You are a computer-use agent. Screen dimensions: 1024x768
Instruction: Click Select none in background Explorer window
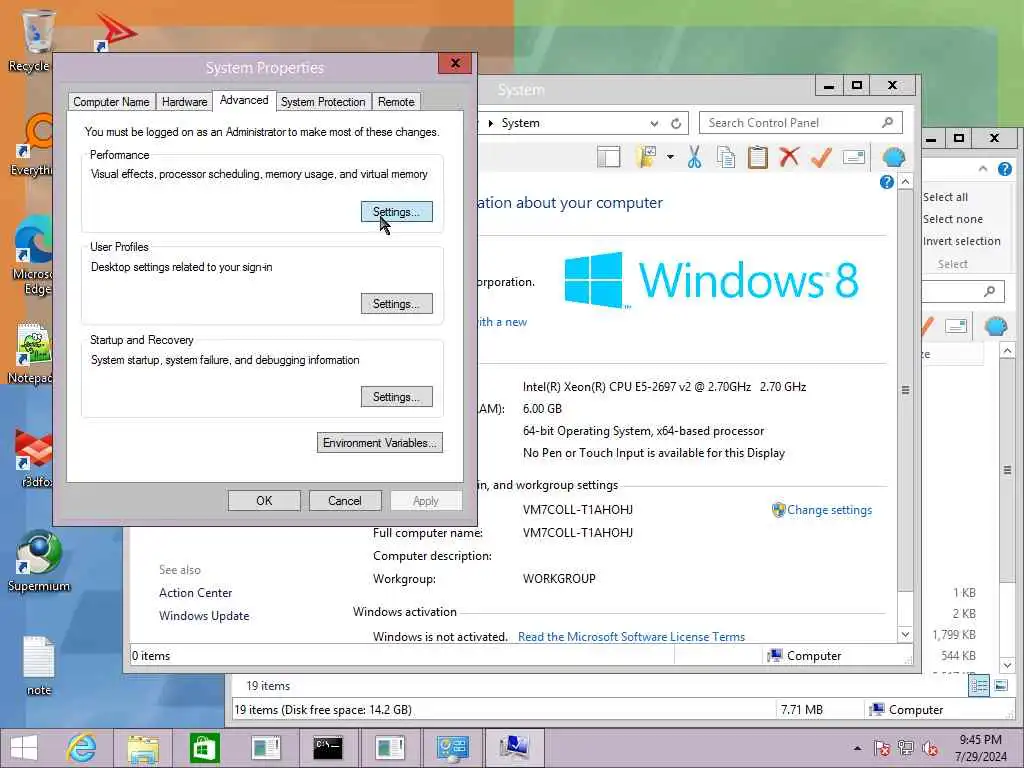tap(952, 219)
